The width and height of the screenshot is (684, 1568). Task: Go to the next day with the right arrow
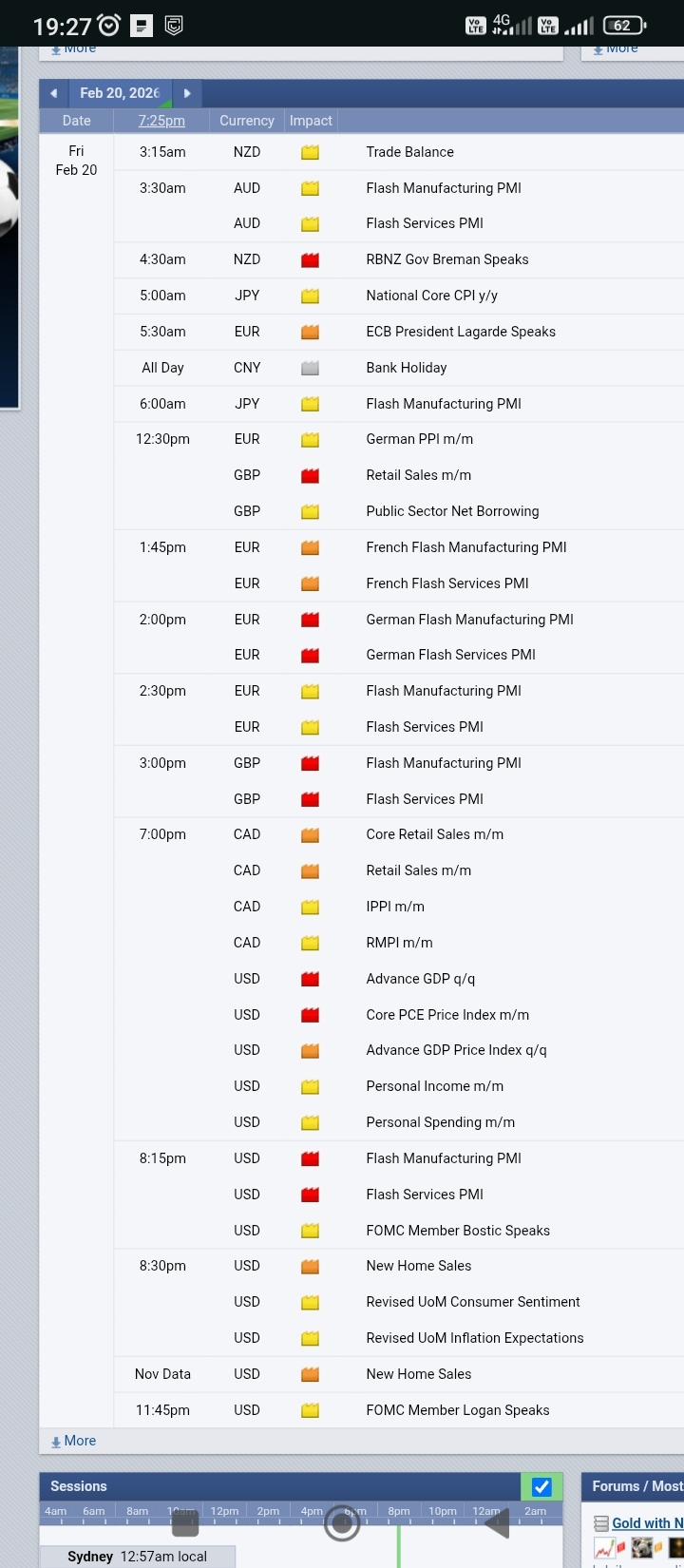coord(187,93)
